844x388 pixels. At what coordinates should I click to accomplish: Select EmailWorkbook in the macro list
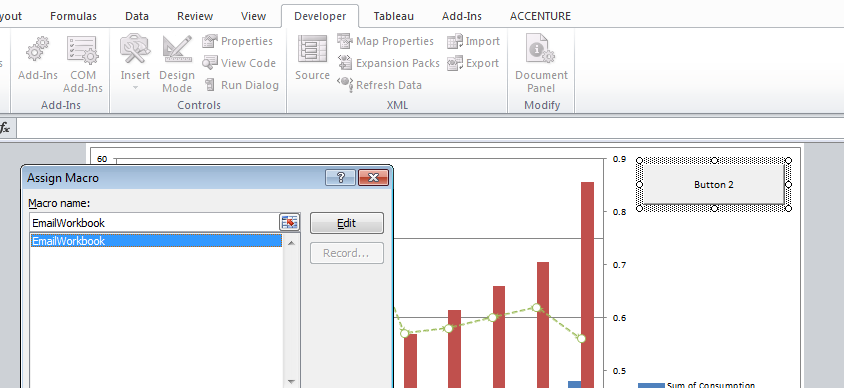156,241
